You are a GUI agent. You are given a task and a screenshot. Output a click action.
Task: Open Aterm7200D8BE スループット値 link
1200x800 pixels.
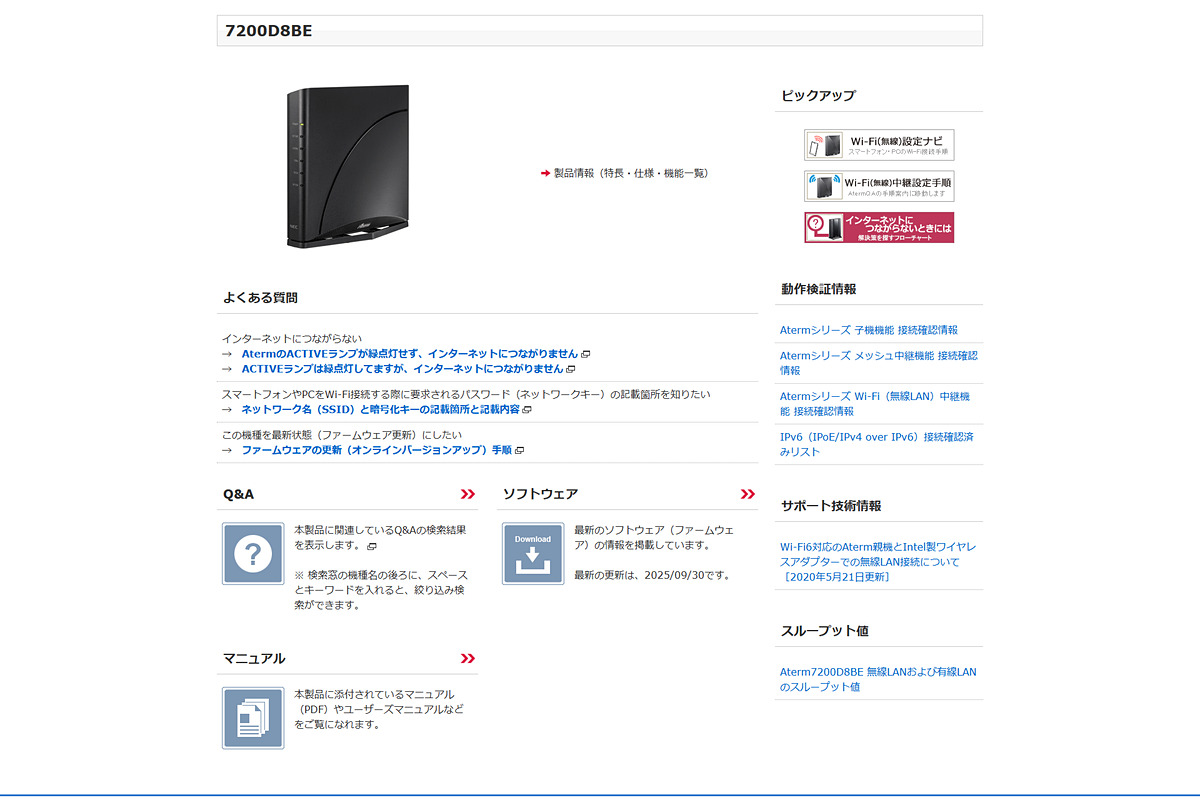pyautogui.click(x=878, y=679)
